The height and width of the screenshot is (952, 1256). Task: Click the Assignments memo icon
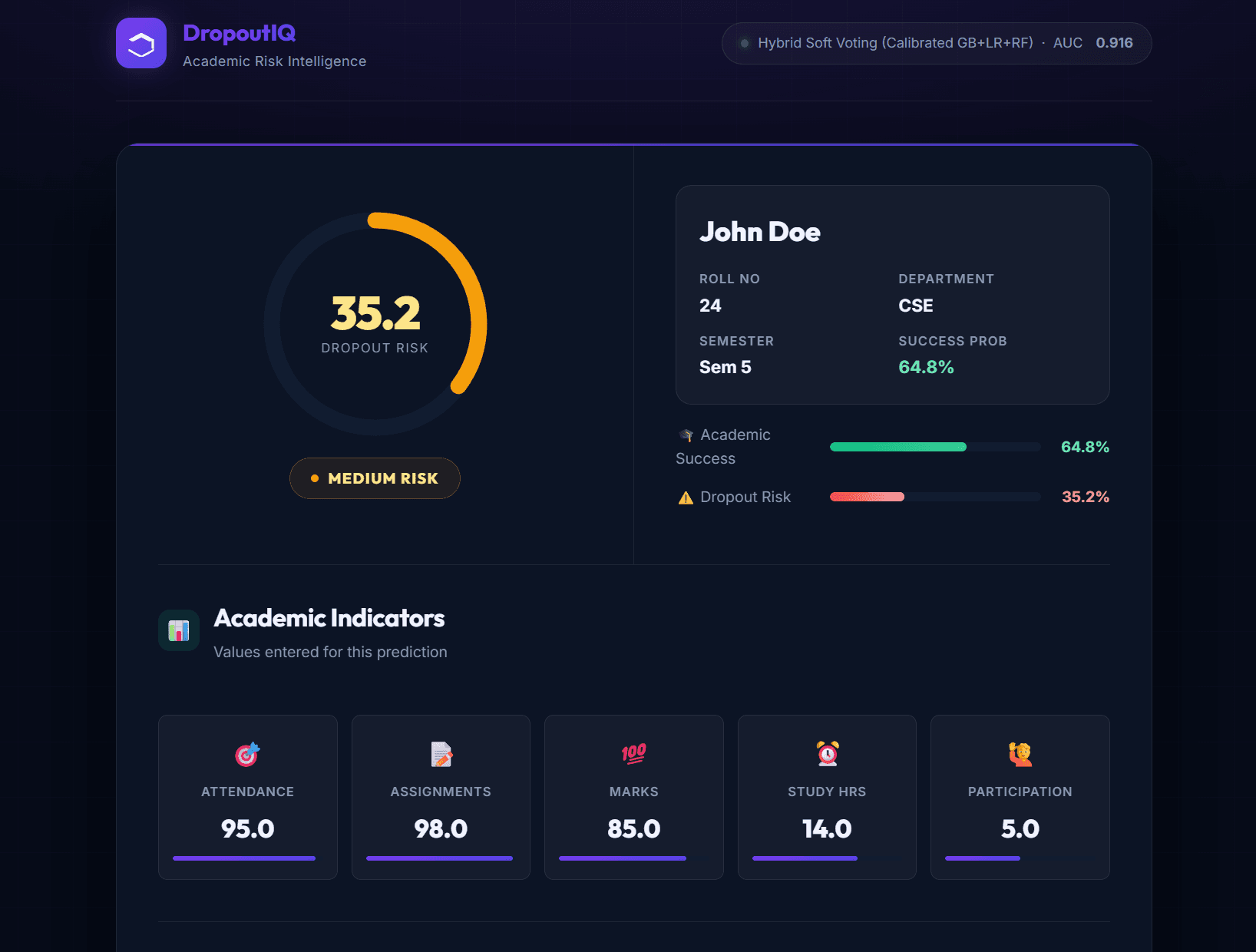click(x=441, y=754)
